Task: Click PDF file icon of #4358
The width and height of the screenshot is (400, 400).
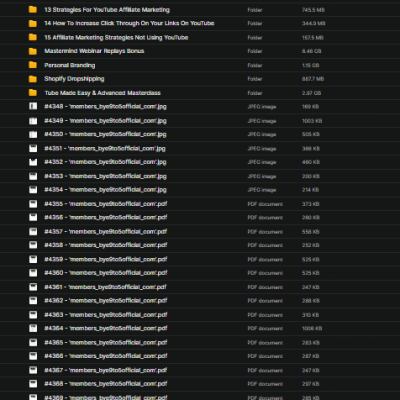Action: tap(33, 245)
